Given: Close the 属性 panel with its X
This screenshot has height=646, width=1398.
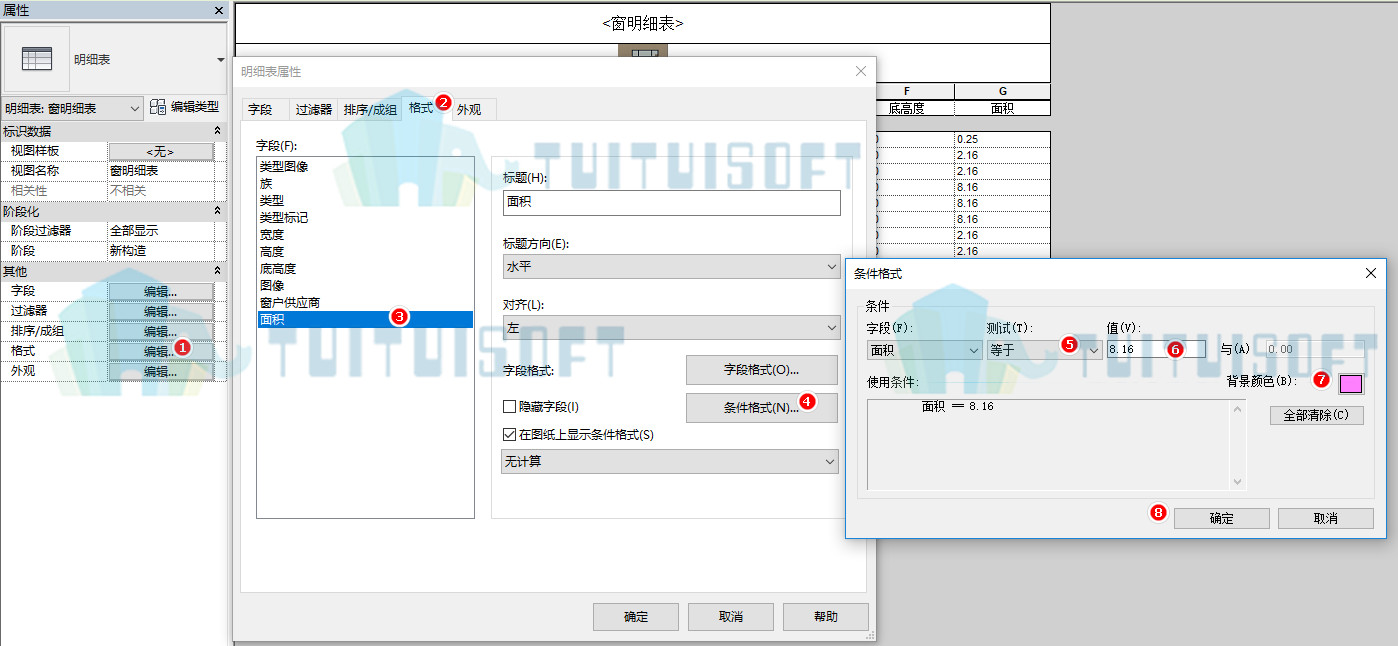Looking at the screenshot, I should click(219, 10).
